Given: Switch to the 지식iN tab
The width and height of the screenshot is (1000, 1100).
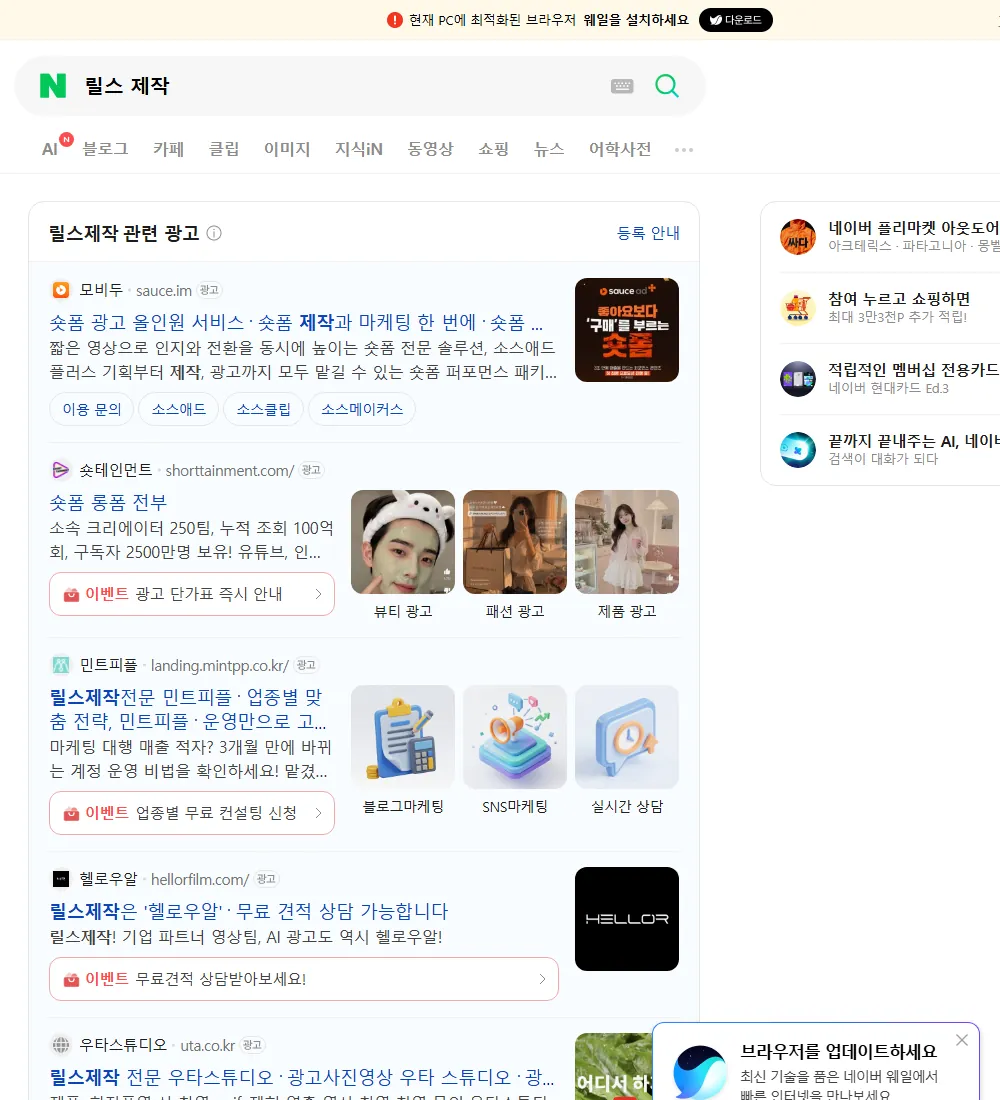Looking at the screenshot, I should coord(359,149).
